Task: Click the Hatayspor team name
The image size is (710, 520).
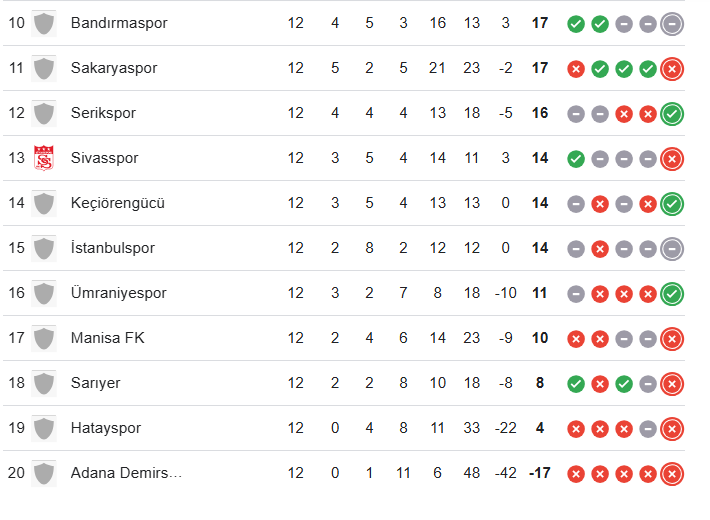Action: pyautogui.click(x=105, y=428)
